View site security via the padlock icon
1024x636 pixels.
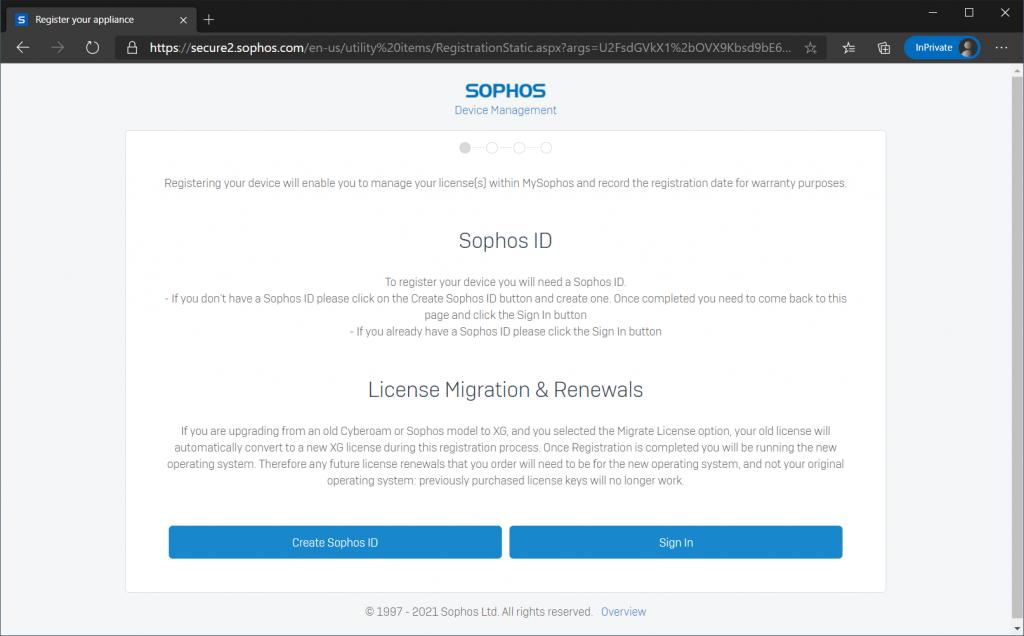[132, 48]
